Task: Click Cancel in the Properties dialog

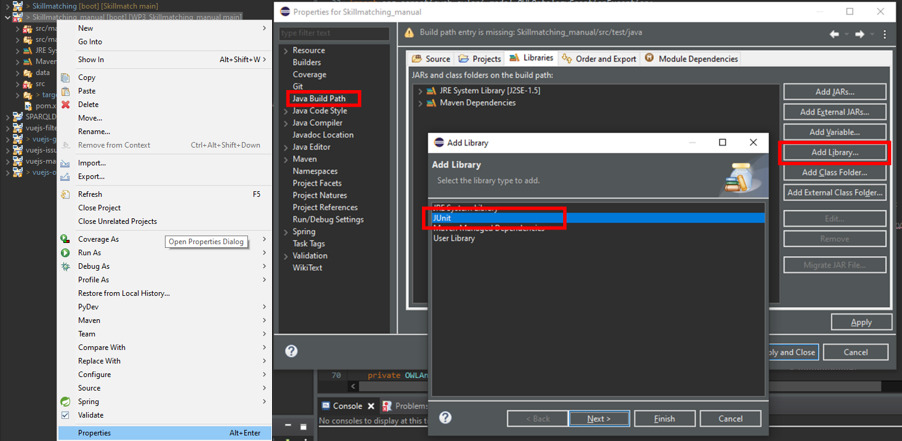Action: (855, 352)
